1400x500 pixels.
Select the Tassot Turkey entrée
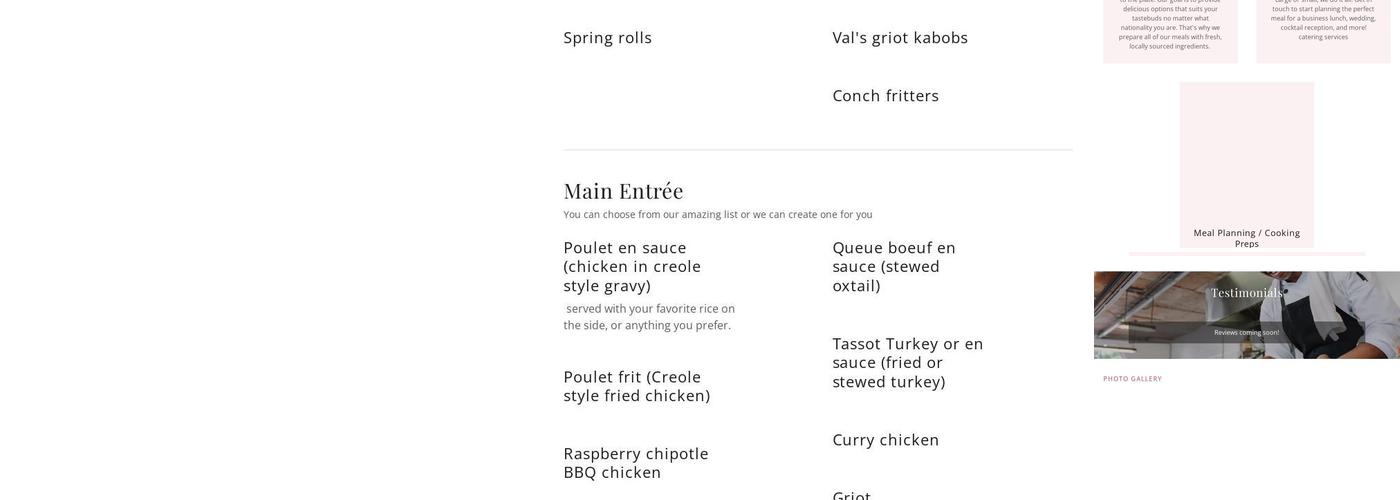[x=907, y=362]
